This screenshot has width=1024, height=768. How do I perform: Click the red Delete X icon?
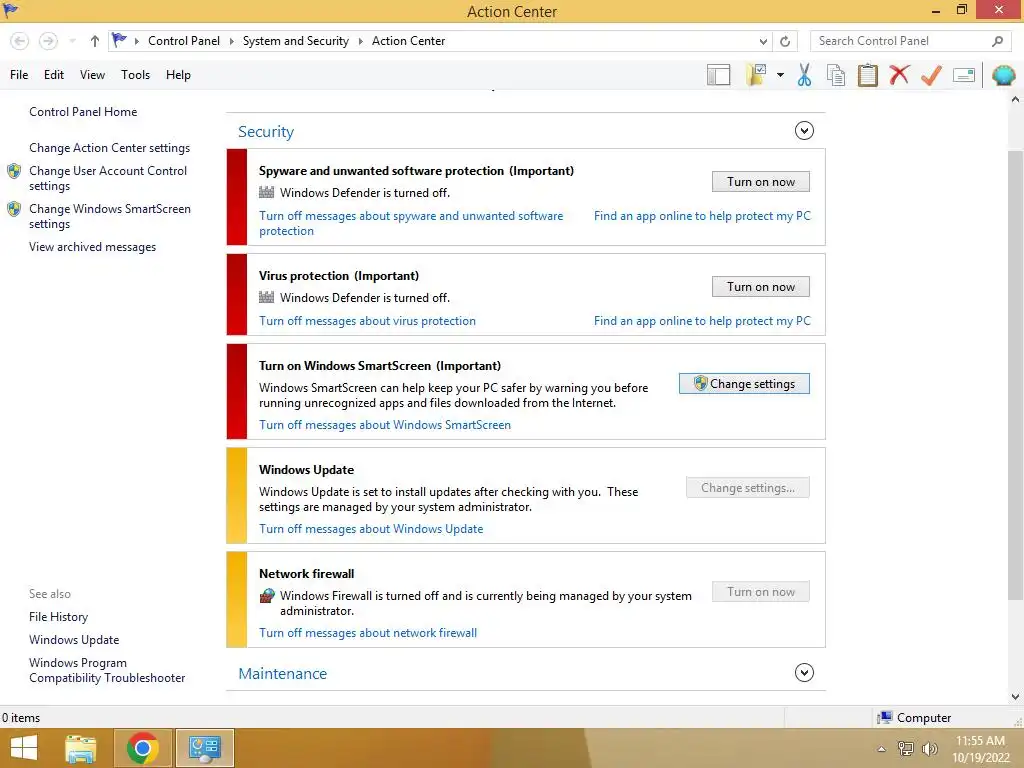(x=899, y=75)
